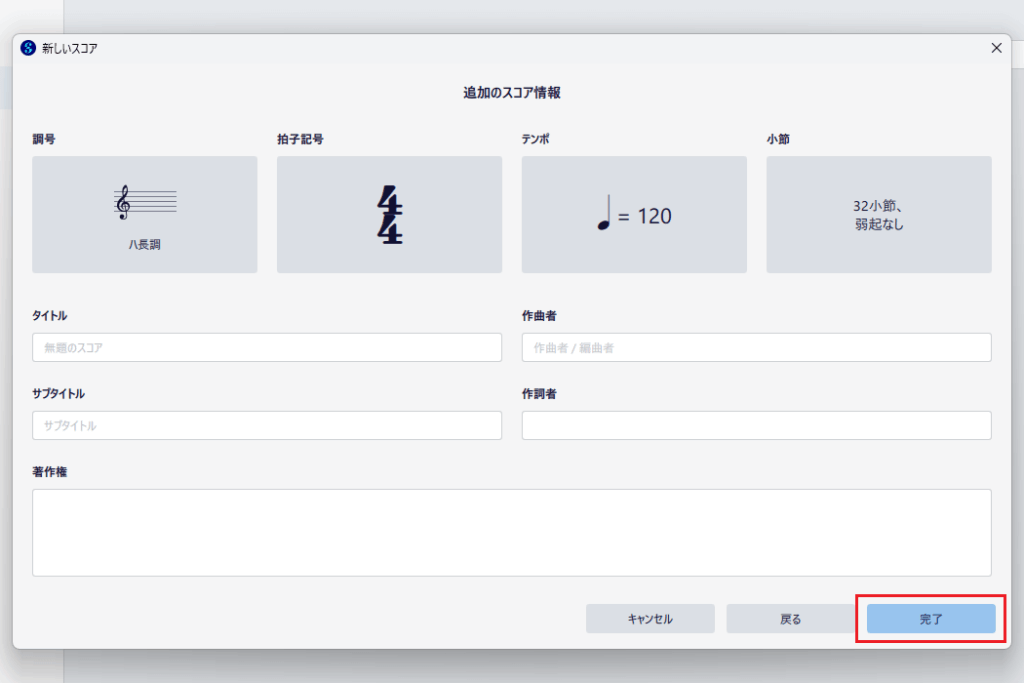Focus the 作曲者 composer input field
The height and width of the screenshot is (683, 1024).
(756, 348)
